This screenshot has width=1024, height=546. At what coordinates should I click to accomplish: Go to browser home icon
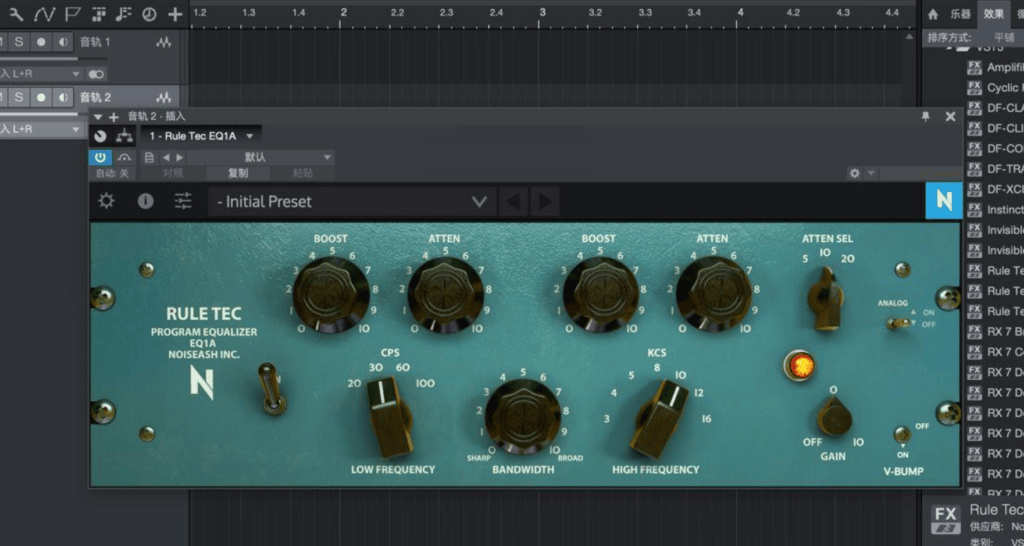tap(933, 14)
